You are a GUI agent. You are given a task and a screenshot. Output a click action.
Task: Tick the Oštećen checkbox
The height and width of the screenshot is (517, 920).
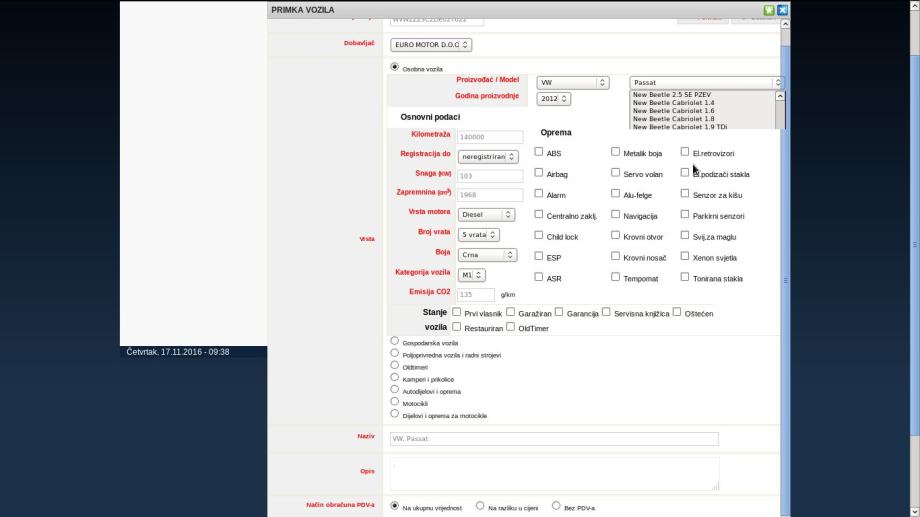(x=677, y=312)
